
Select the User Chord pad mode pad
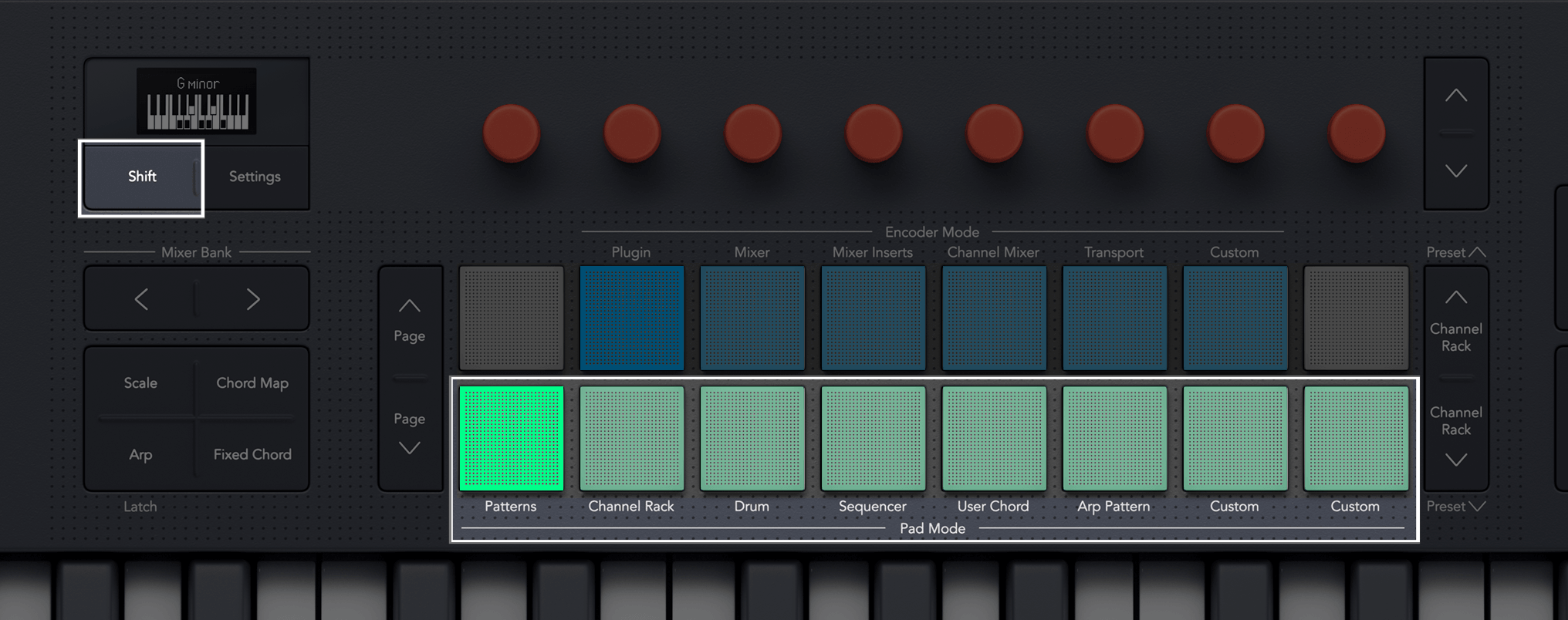pyautogui.click(x=994, y=438)
